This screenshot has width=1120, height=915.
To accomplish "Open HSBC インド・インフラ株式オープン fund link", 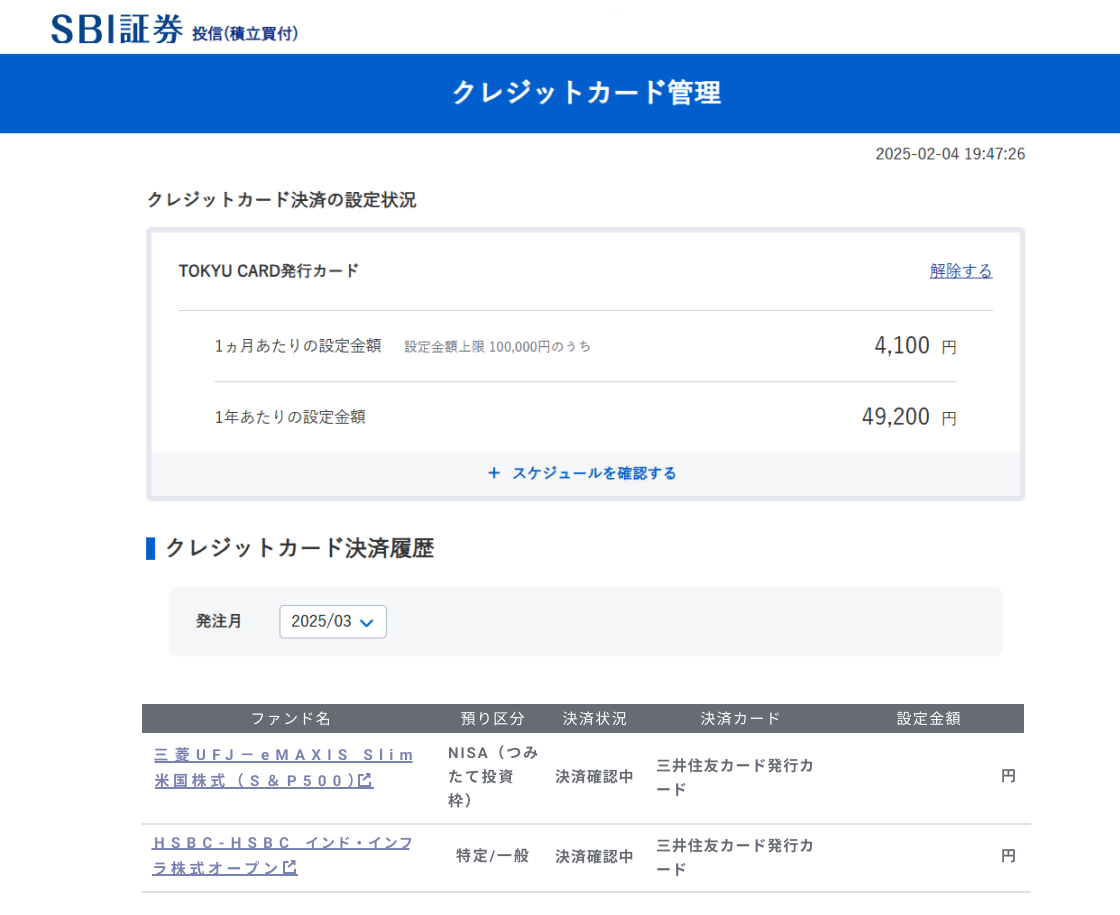I will click(282, 855).
